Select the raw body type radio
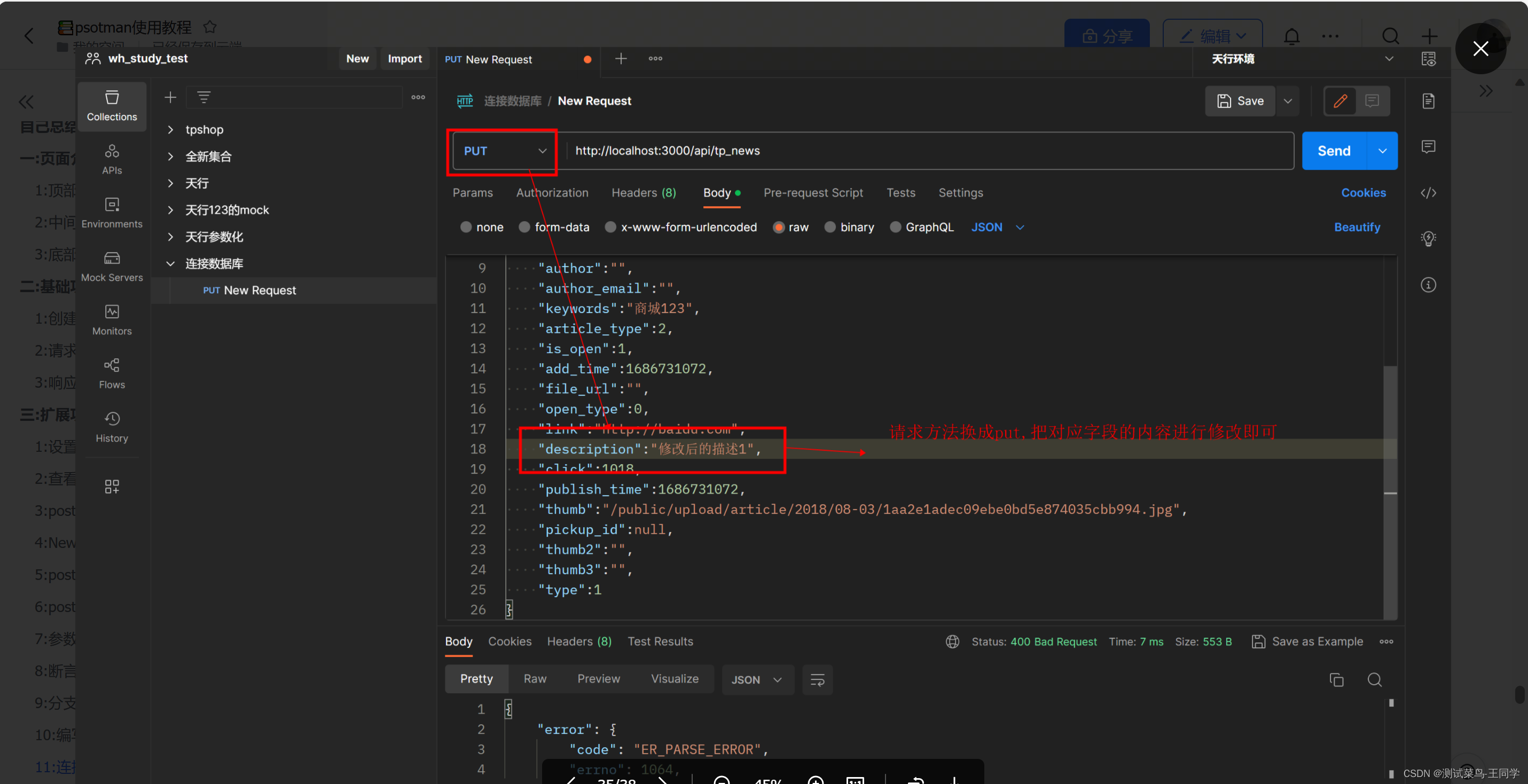 click(x=778, y=227)
